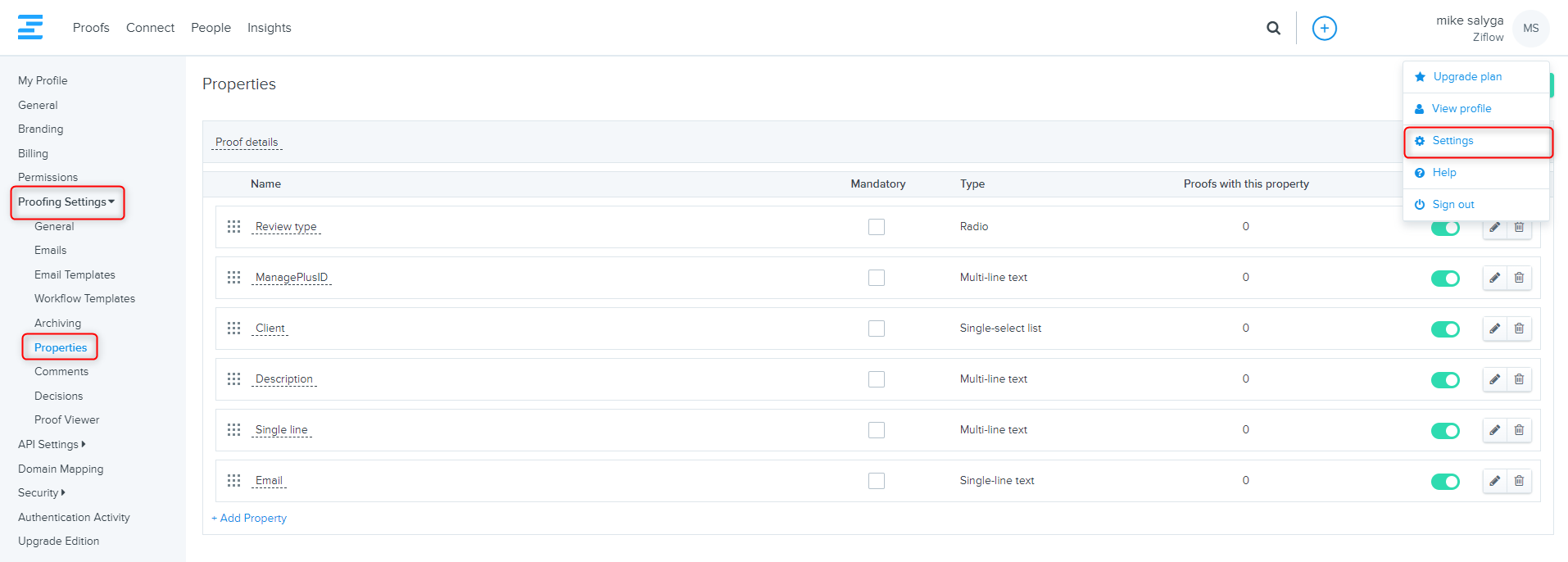The width and height of the screenshot is (1568, 562).
Task: Delete the Description property via trash icon
Action: (x=1519, y=379)
